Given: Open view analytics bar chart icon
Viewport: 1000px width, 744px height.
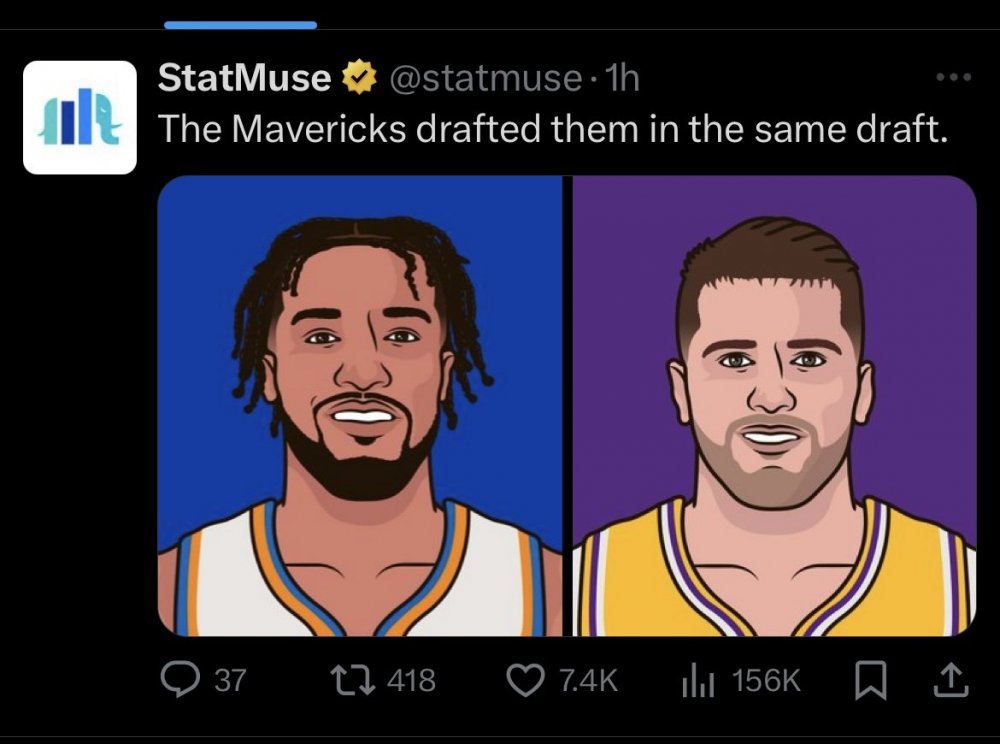Looking at the screenshot, I should pos(696,681).
